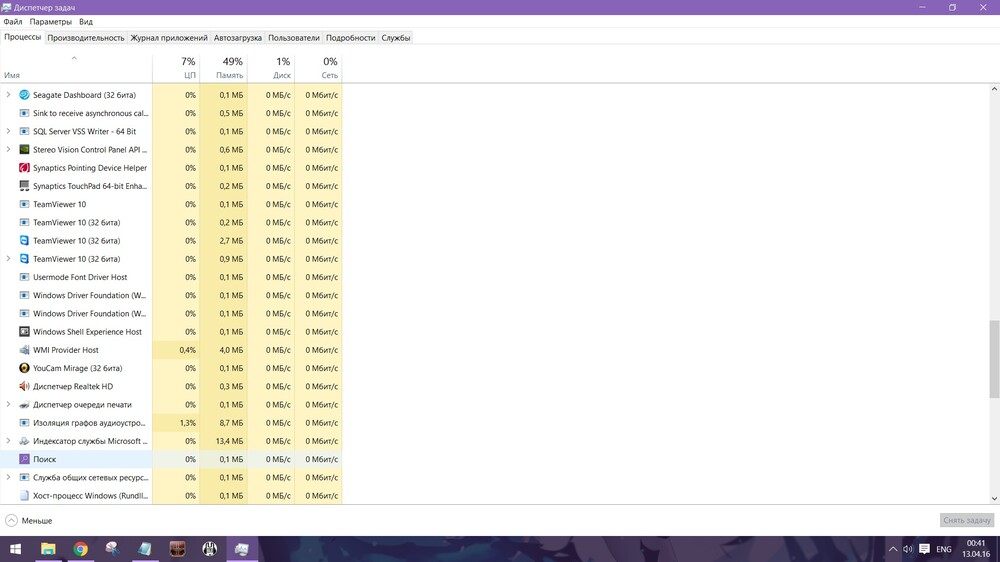The image size is (1000, 562).
Task: Switch to the Журнал приложений tab
Action: click(169, 38)
